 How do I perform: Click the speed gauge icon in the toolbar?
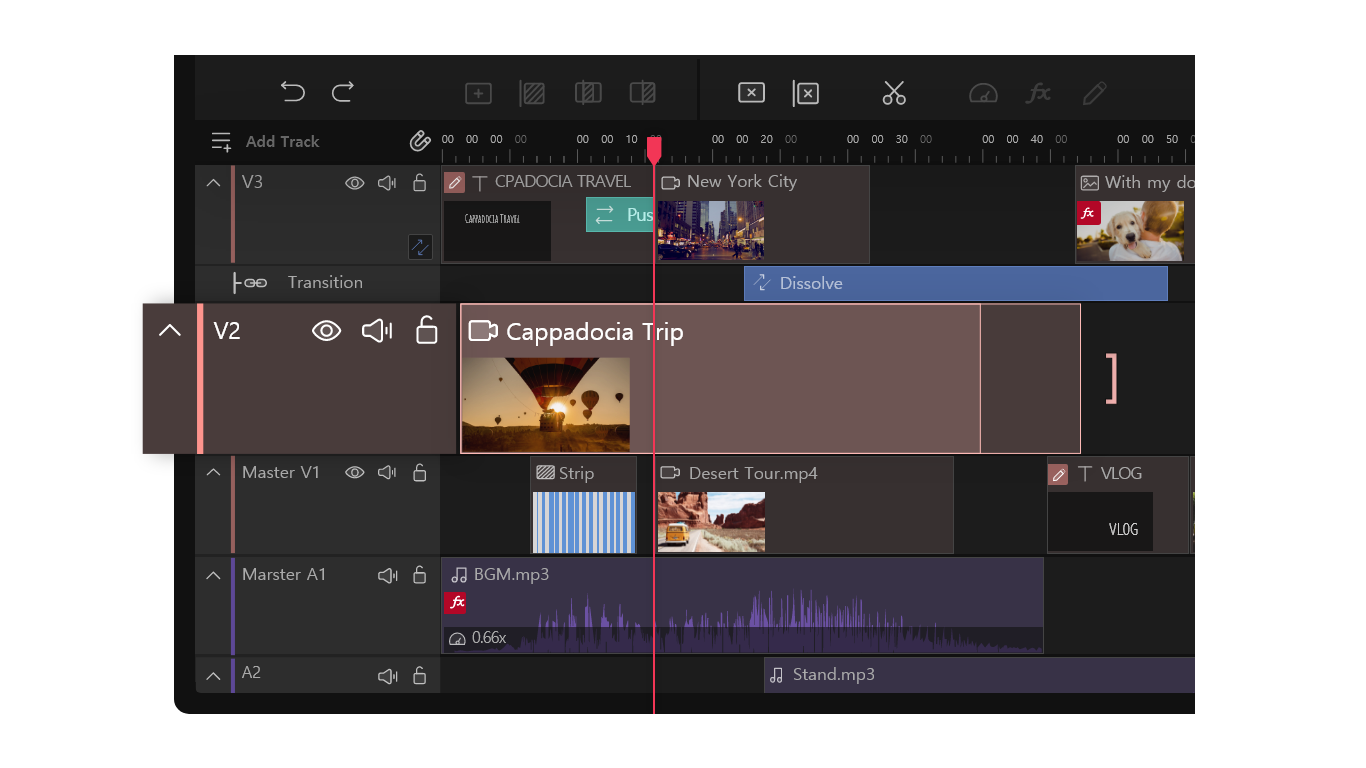click(x=982, y=93)
